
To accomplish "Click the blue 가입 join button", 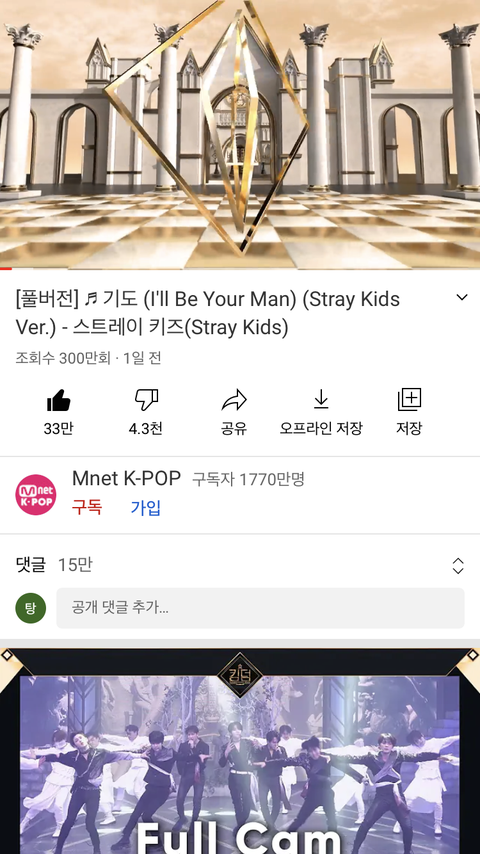I will click(x=145, y=508).
